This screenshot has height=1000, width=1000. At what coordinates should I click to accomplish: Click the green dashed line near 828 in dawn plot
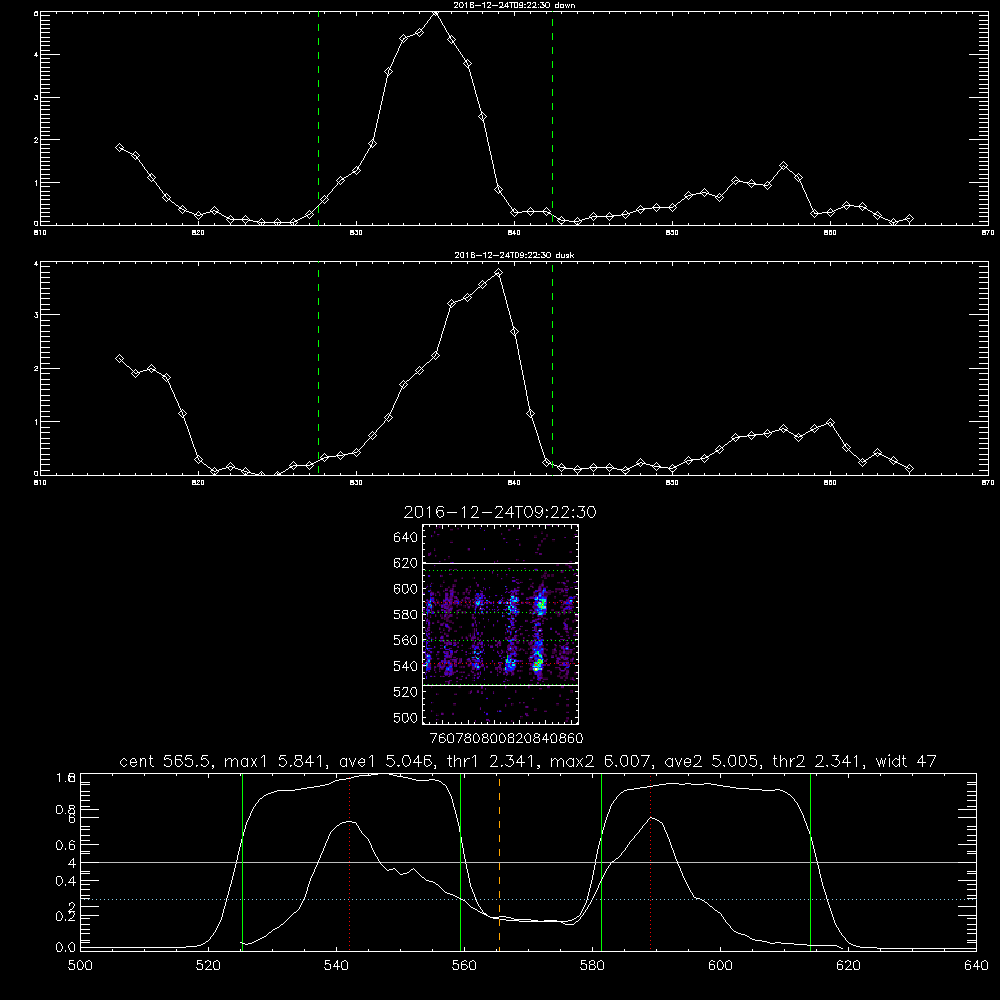318,118
